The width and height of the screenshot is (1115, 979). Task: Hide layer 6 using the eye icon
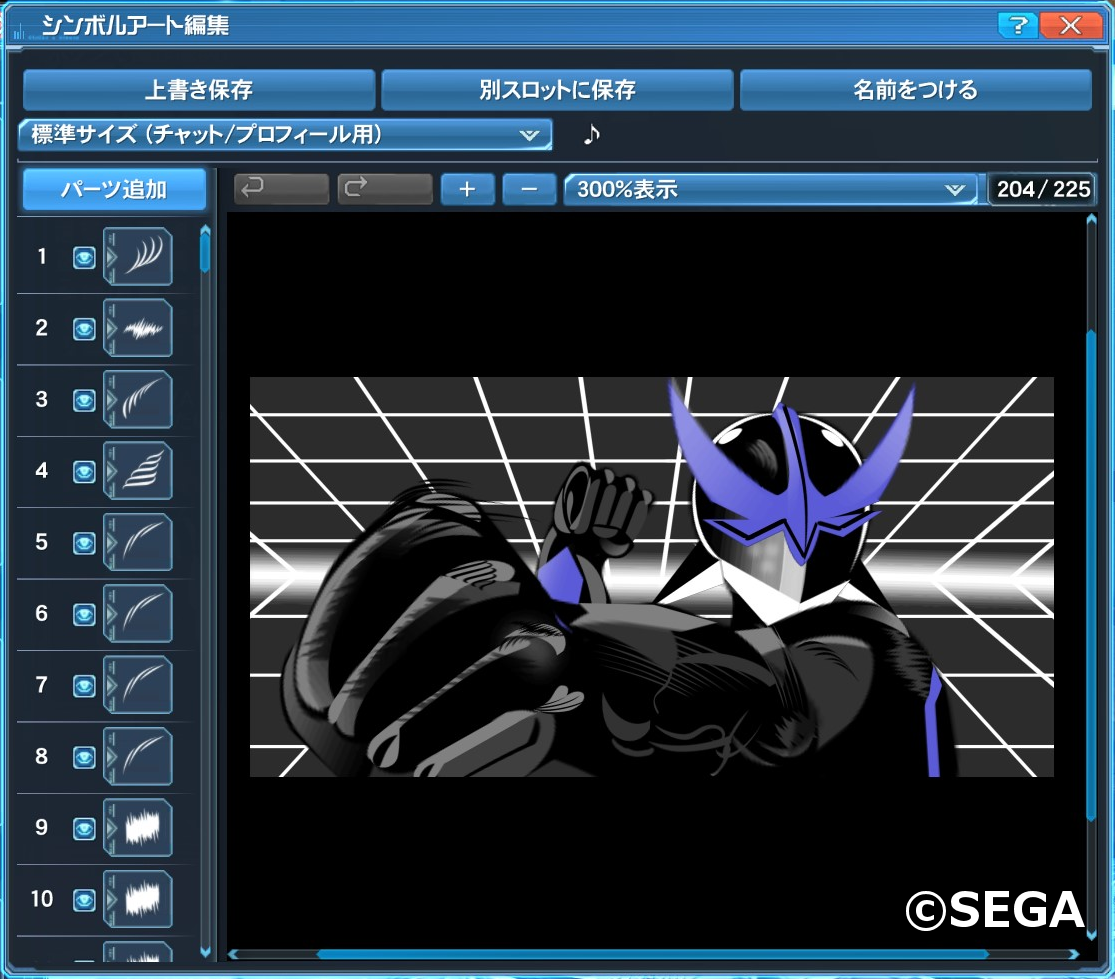(84, 614)
